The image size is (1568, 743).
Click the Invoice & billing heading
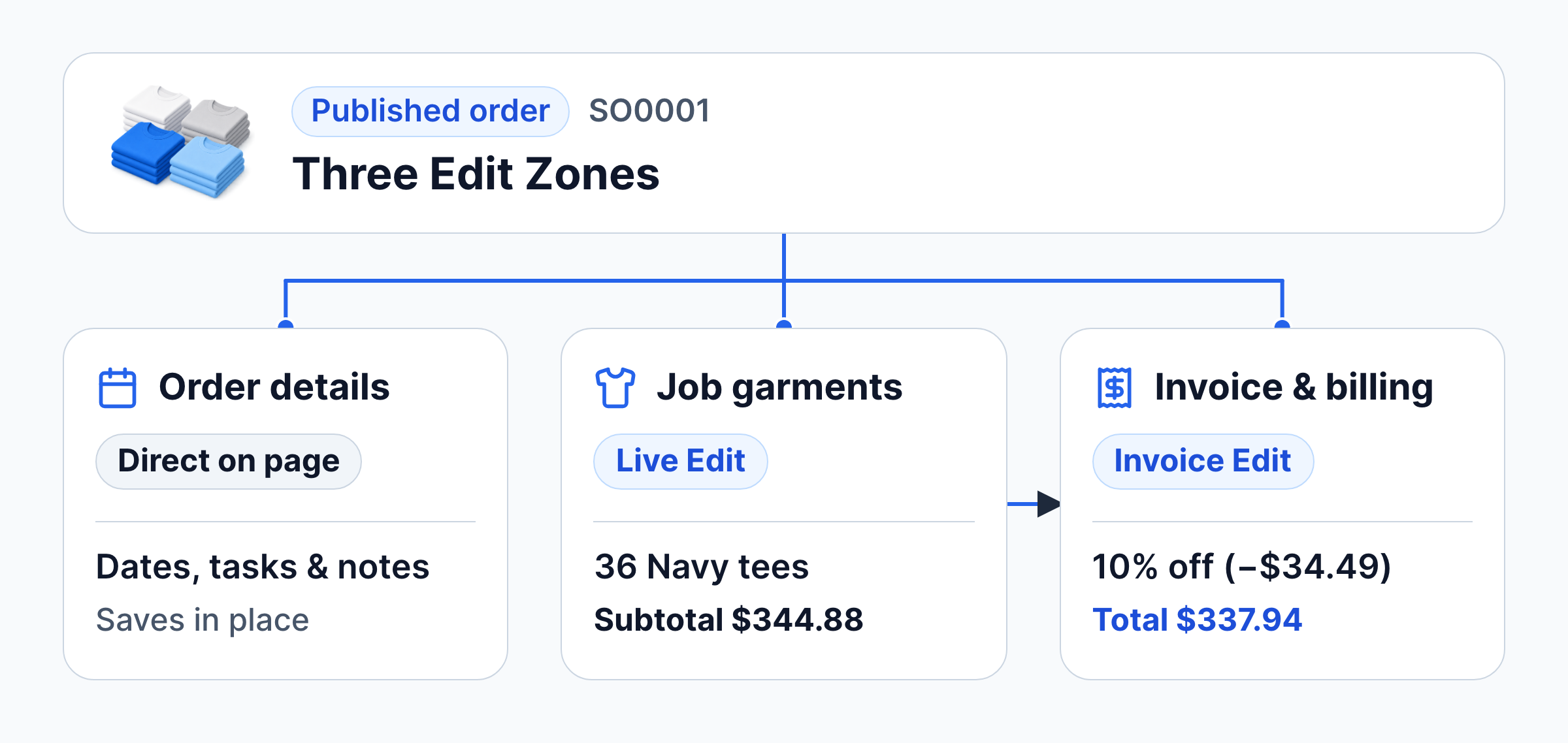pyautogui.click(x=1294, y=387)
